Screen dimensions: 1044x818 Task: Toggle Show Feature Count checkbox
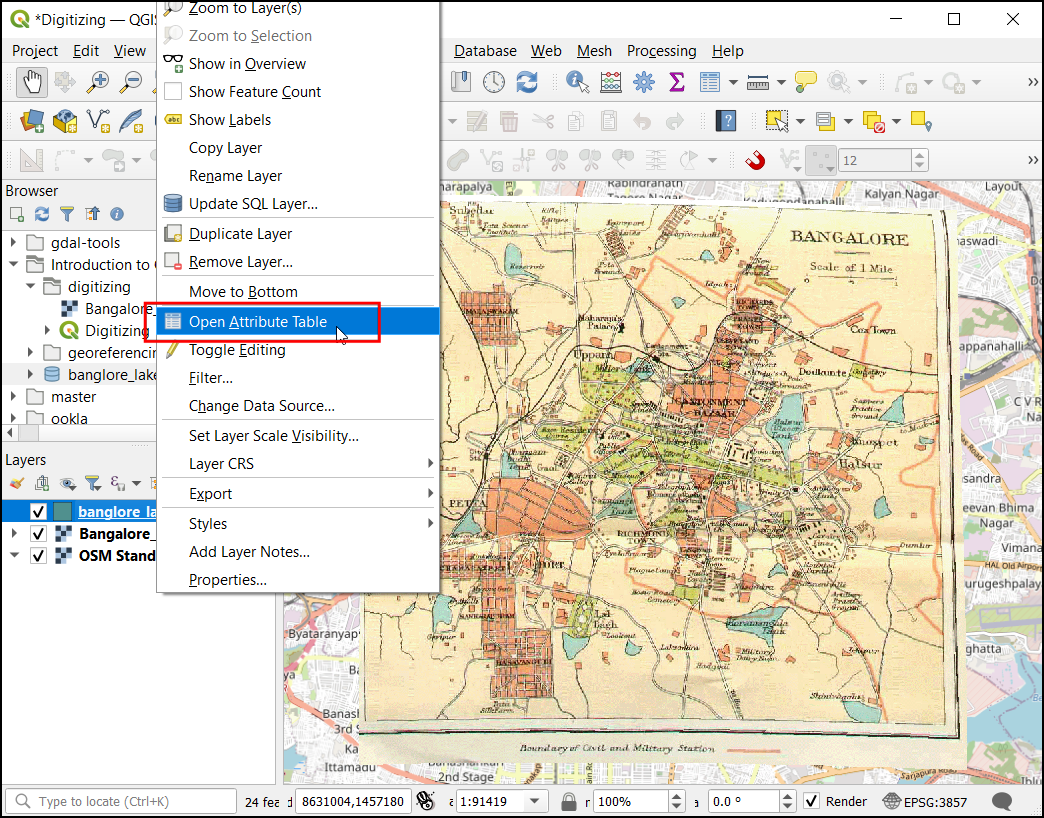point(173,91)
